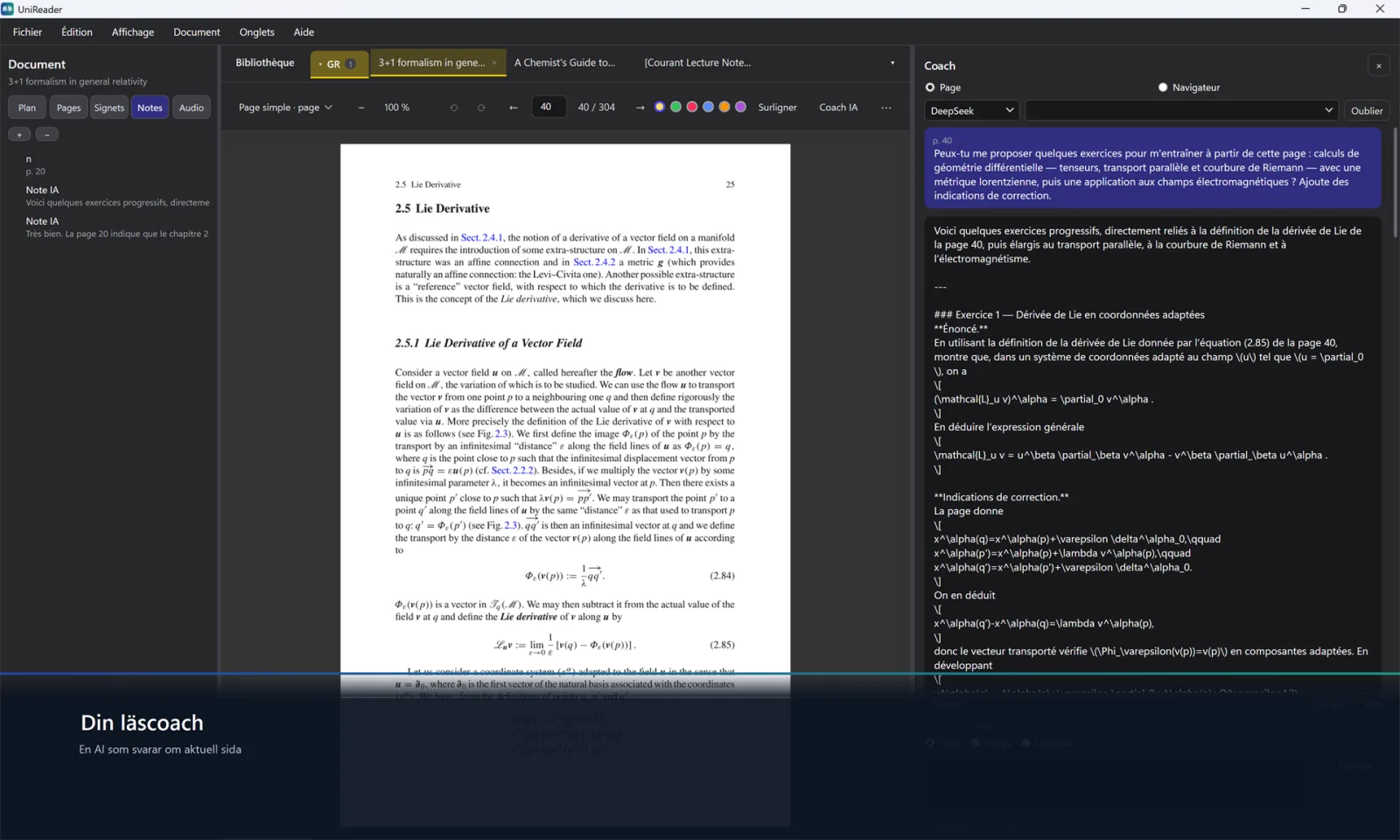Expand the GR tab group
Image resolution: width=1400 pixels, height=840 pixels.
click(339, 64)
